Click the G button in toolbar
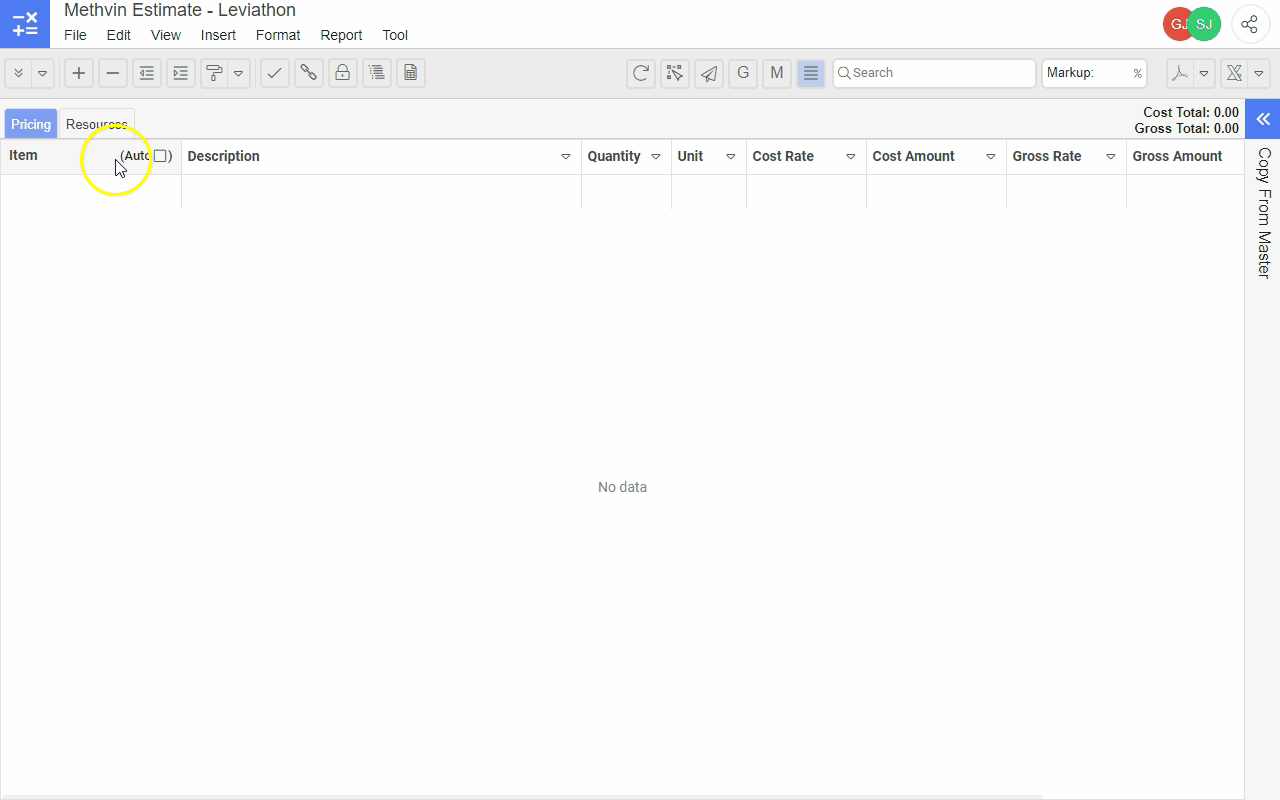The image size is (1280, 800). [743, 73]
